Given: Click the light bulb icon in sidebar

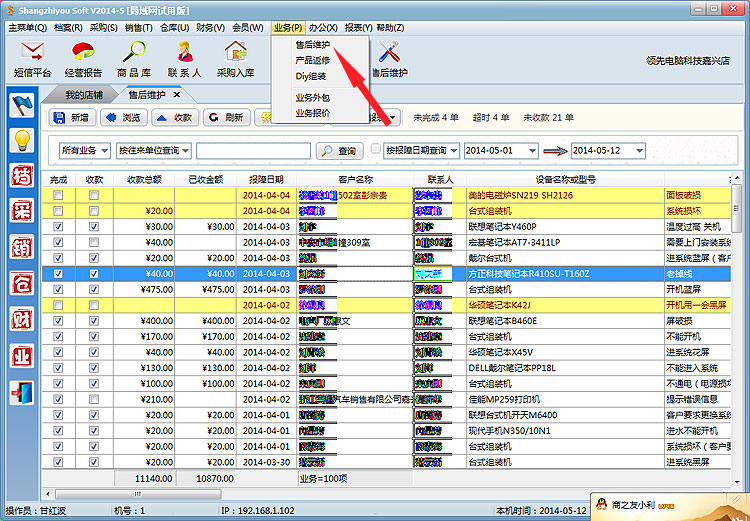Looking at the screenshot, I should (x=21, y=140).
